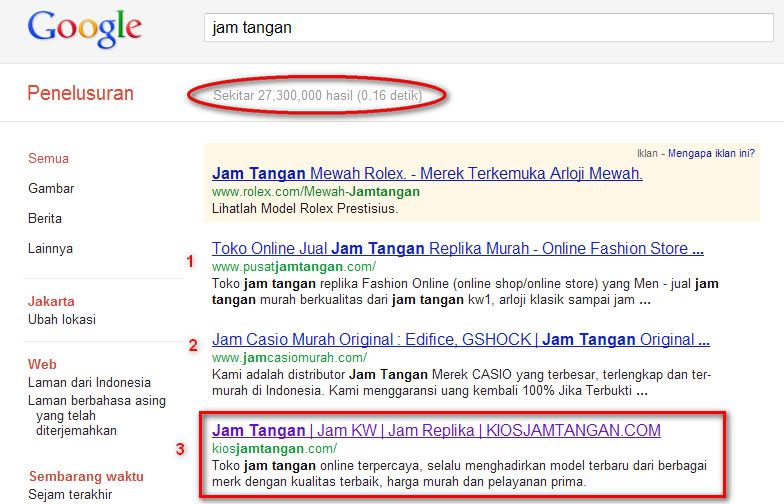The image size is (784, 504).
Task: Open 'Toko Online Jual Jam Tangan Replika Murah' result
Action: click(458, 248)
